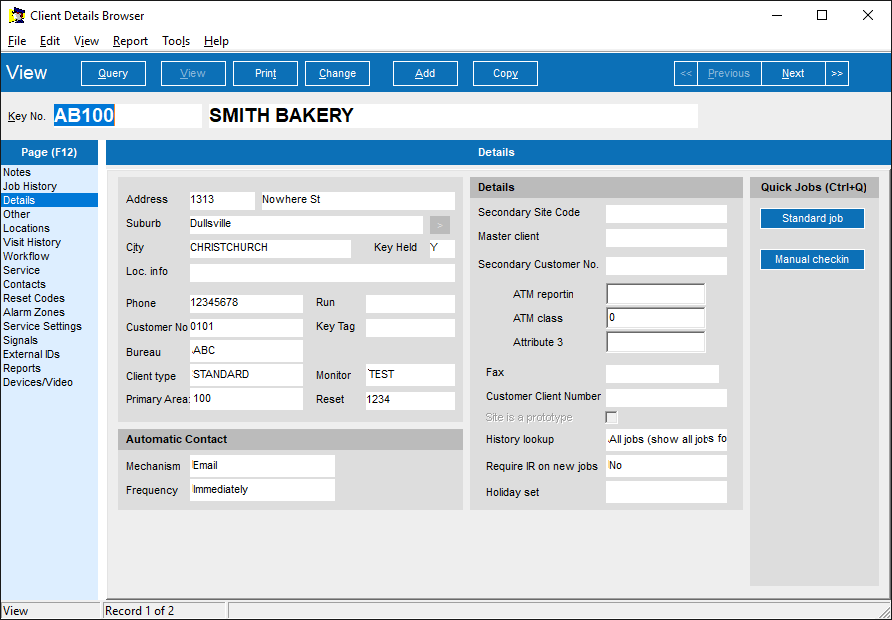Image resolution: width=892 pixels, height=620 pixels.
Task: Click the Bureau field ABC
Action: (246, 351)
